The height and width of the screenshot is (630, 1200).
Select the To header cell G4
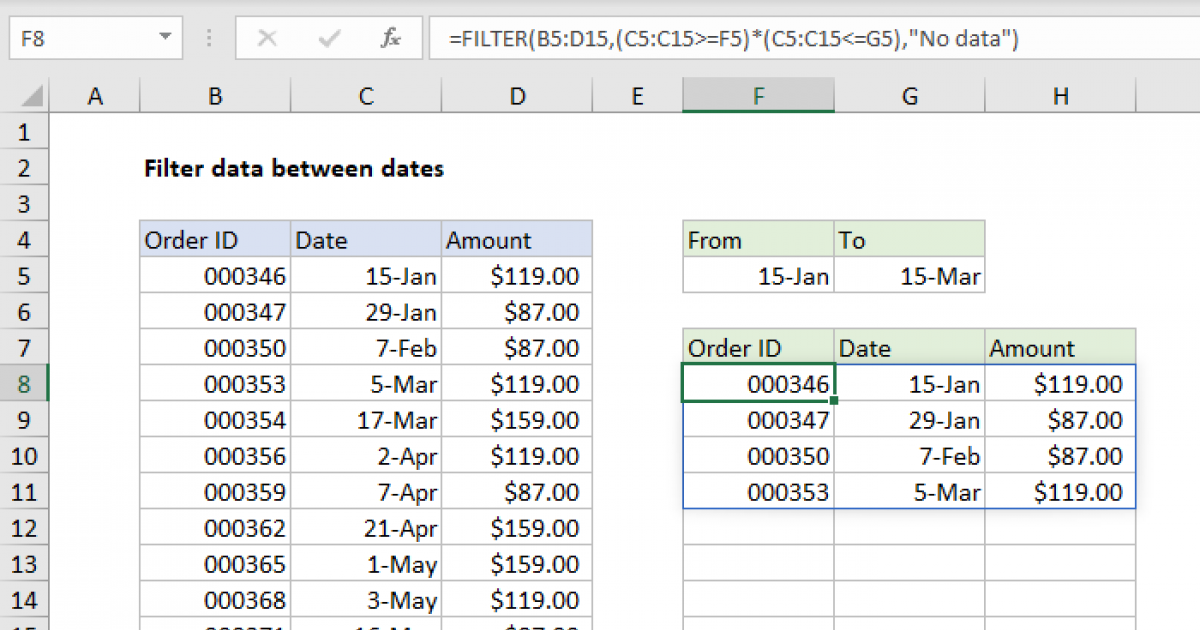point(908,239)
